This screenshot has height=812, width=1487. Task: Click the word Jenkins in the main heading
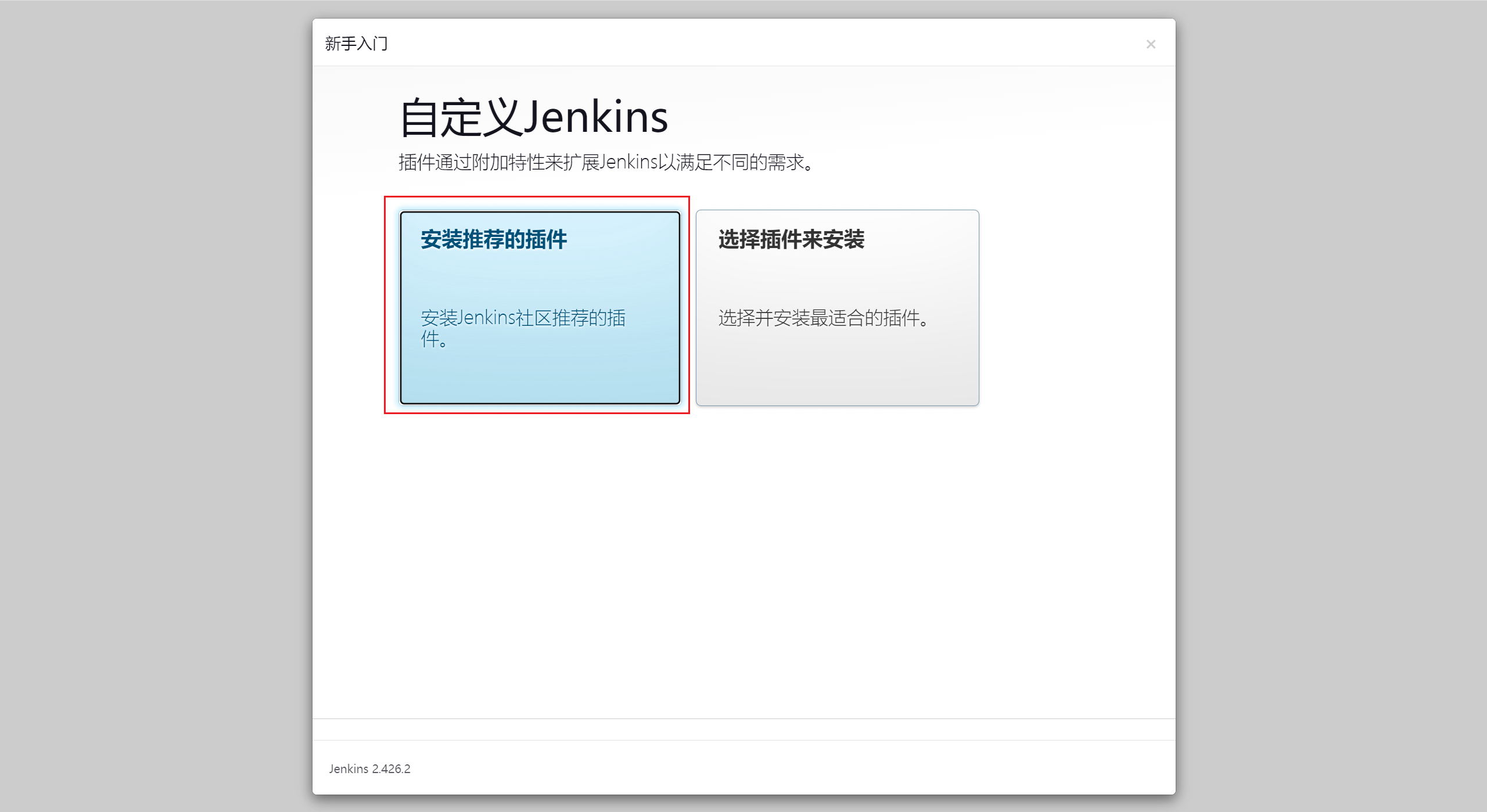(595, 118)
